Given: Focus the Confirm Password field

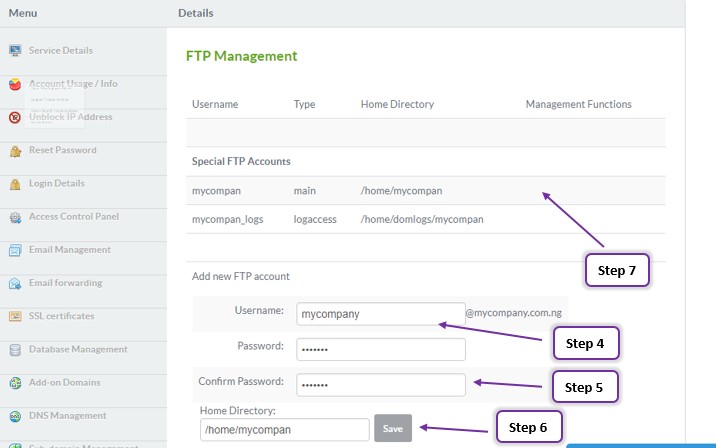Looking at the screenshot, I should pos(381,385).
